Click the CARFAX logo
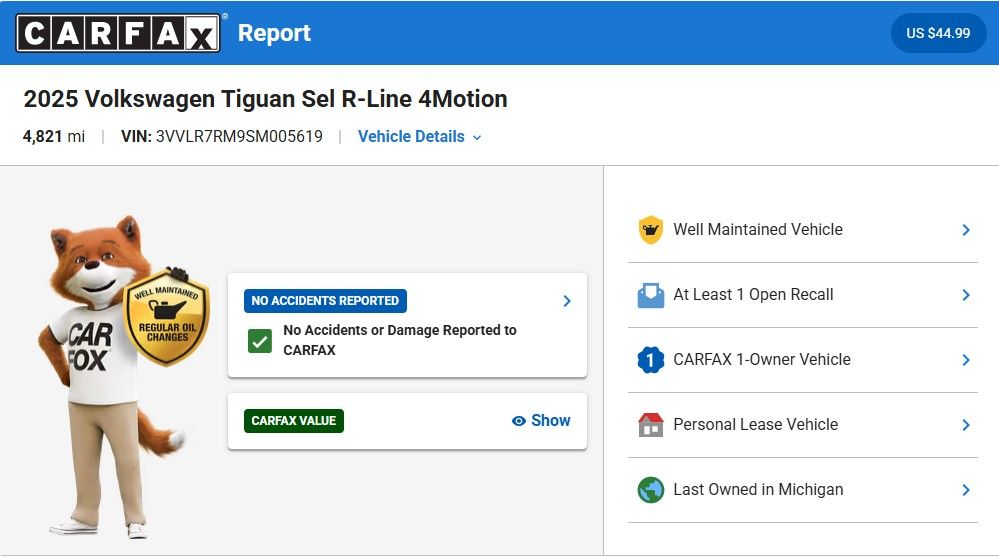The height and width of the screenshot is (558, 999). point(118,33)
